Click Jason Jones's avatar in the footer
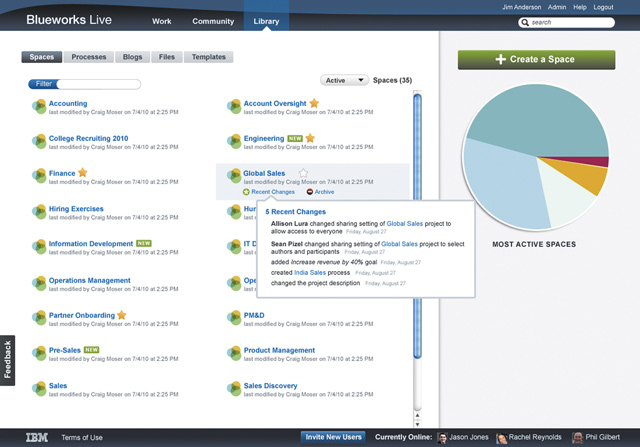 [442, 438]
